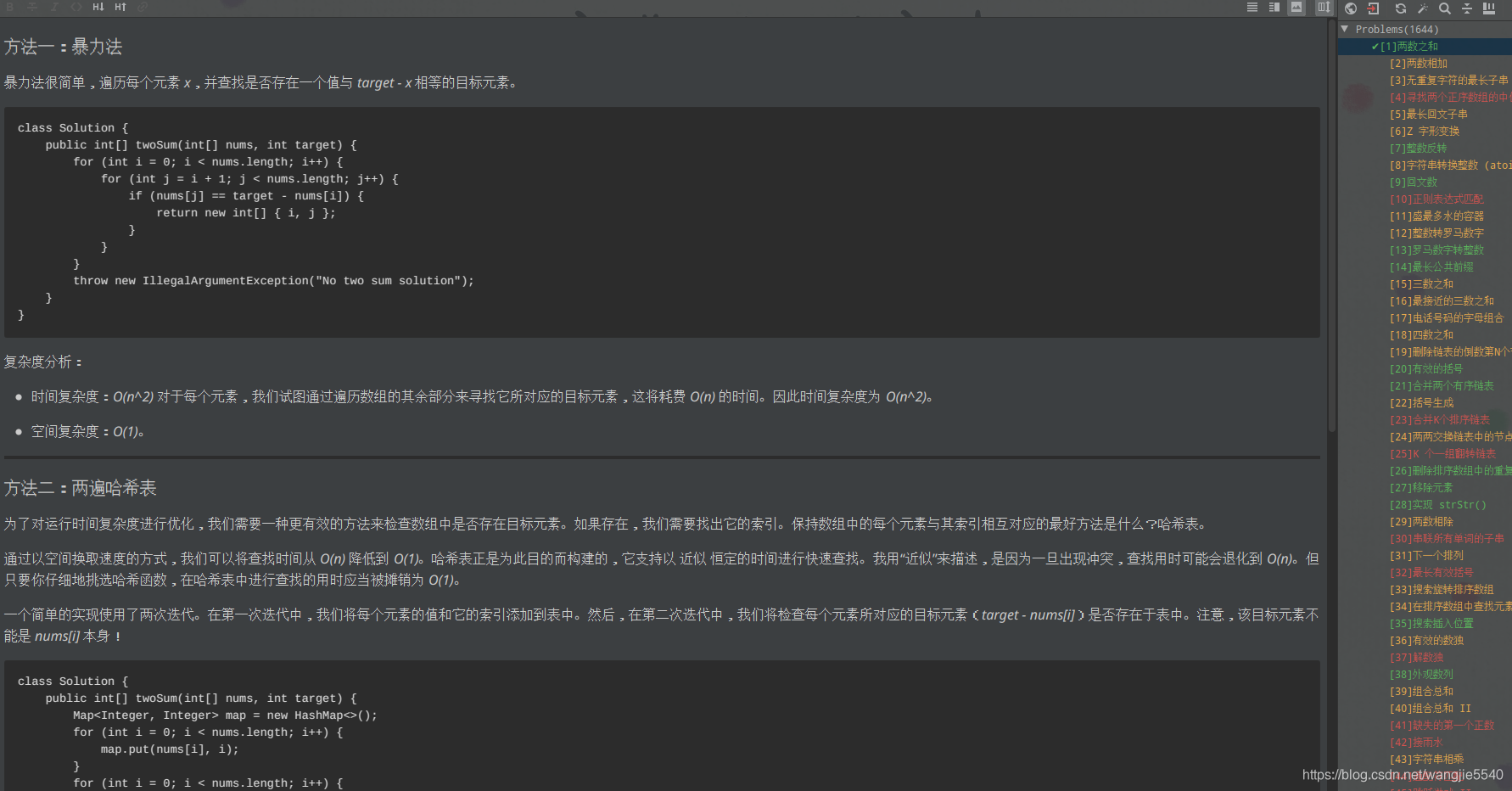The height and width of the screenshot is (791, 1512).
Task: Open problem [36]有效的数独
Action: click(1426, 641)
